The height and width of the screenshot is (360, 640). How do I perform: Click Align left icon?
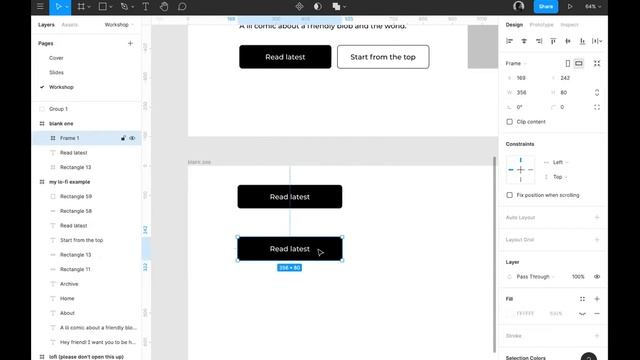509,41
